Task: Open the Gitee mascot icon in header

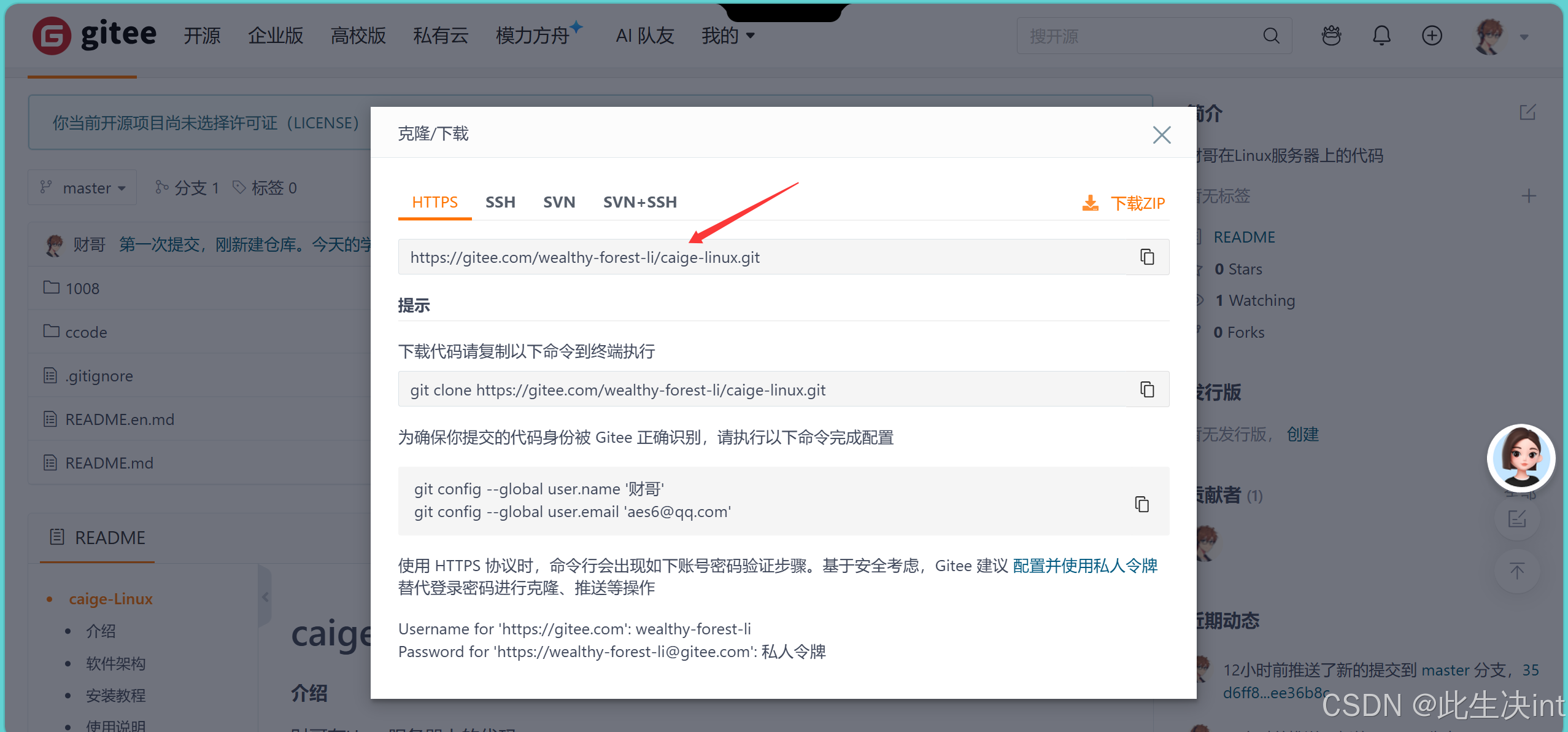Action: 1331,36
